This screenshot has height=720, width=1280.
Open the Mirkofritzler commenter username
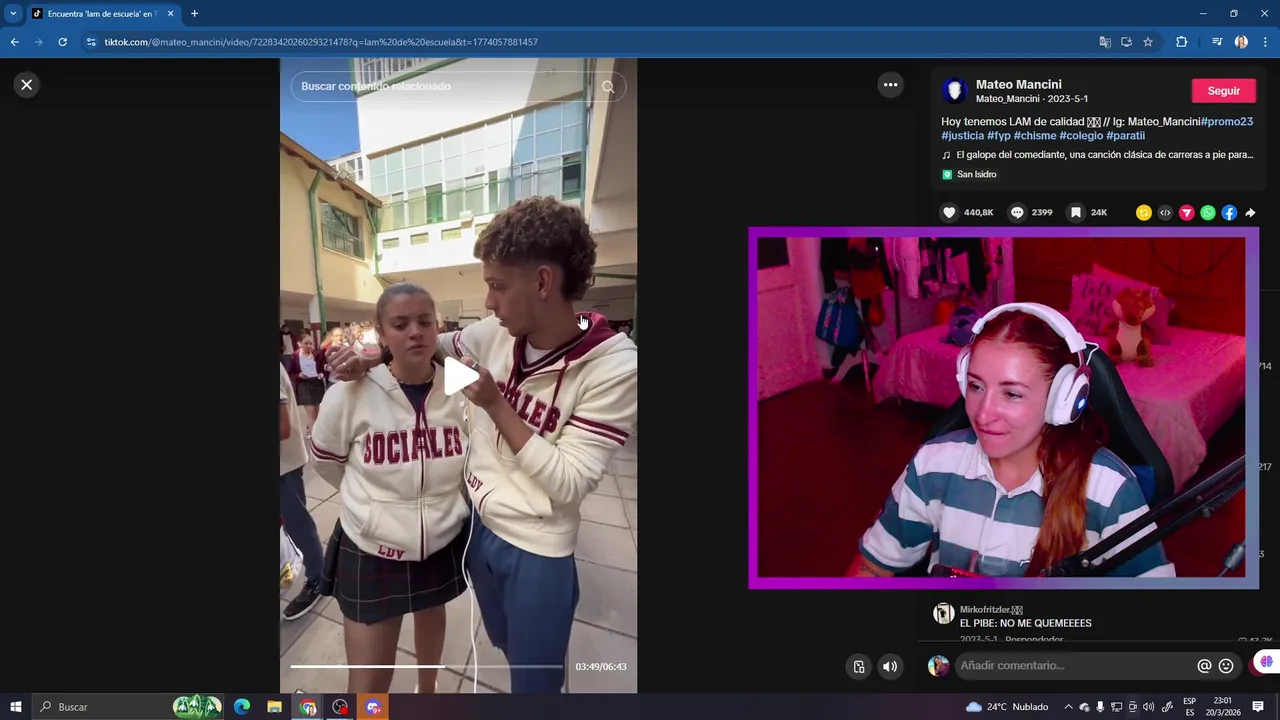(991, 609)
